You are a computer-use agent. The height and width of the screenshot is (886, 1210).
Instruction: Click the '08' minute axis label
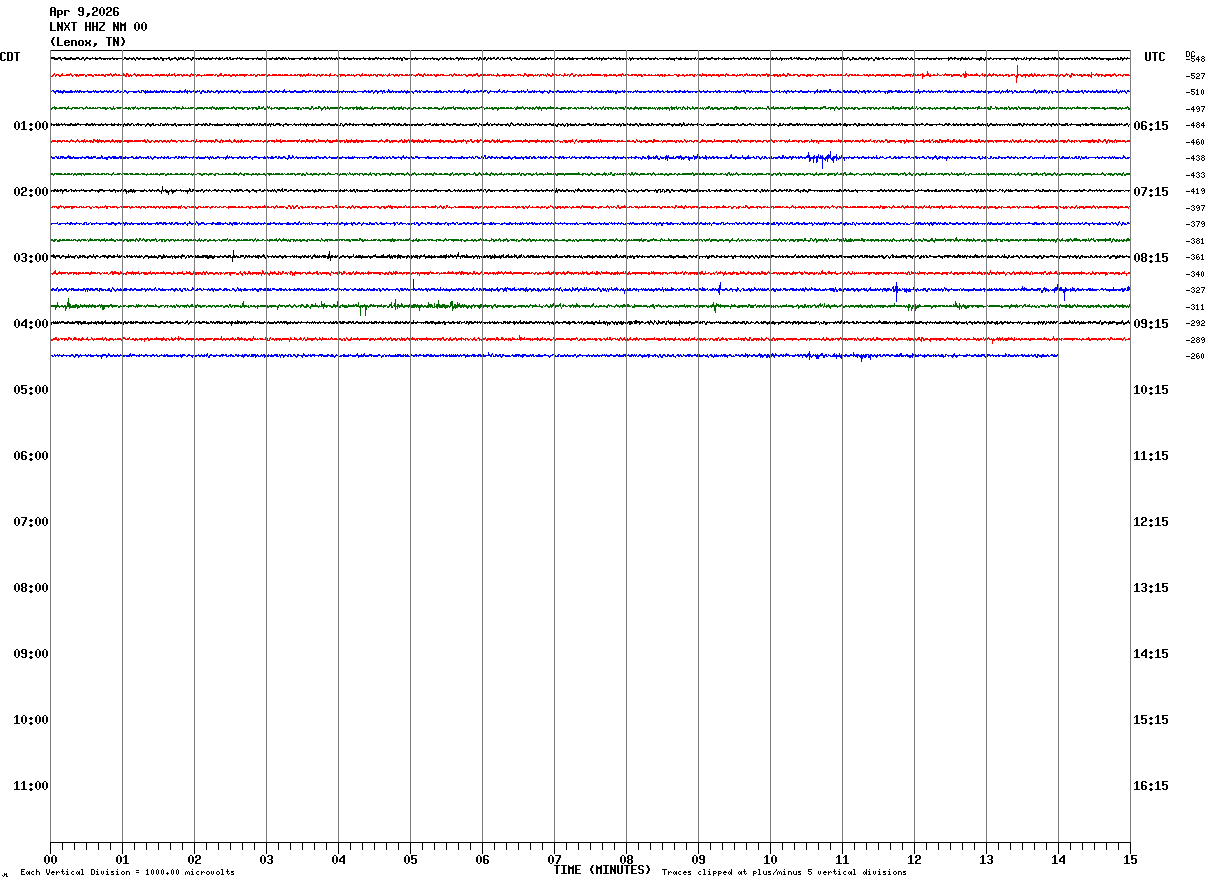(x=626, y=860)
